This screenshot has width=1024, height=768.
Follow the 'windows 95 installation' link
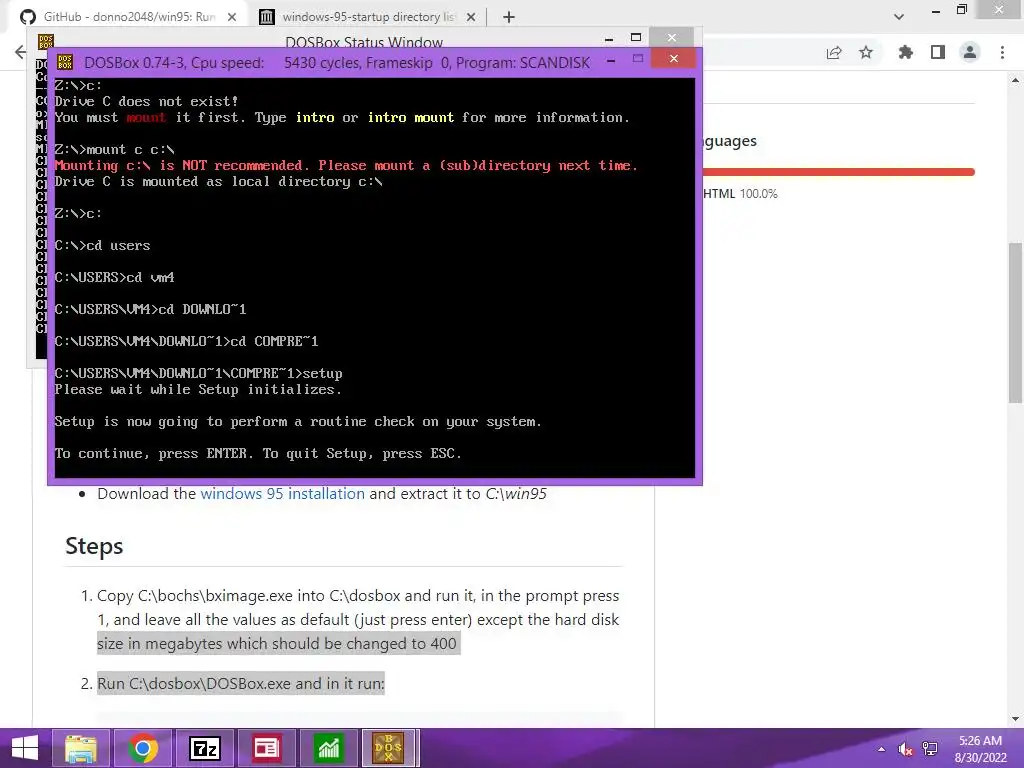tap(282, 494)
